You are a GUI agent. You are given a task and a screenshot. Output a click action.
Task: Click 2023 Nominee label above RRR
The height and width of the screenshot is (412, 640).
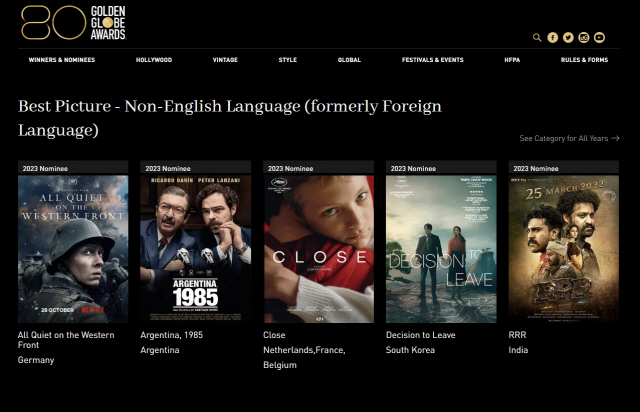pyautogui.click(x=536, y=168)
